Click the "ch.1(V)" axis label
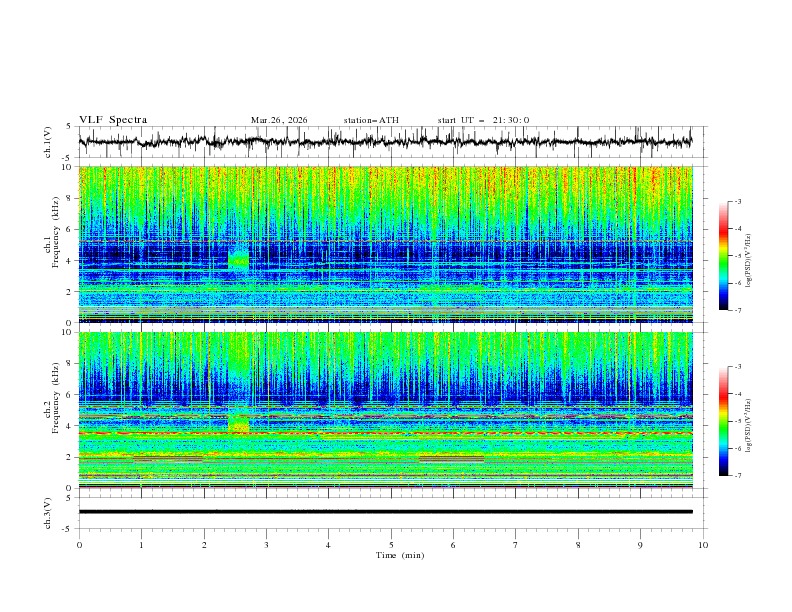This screenshot has height=612, width=792. 48,142
